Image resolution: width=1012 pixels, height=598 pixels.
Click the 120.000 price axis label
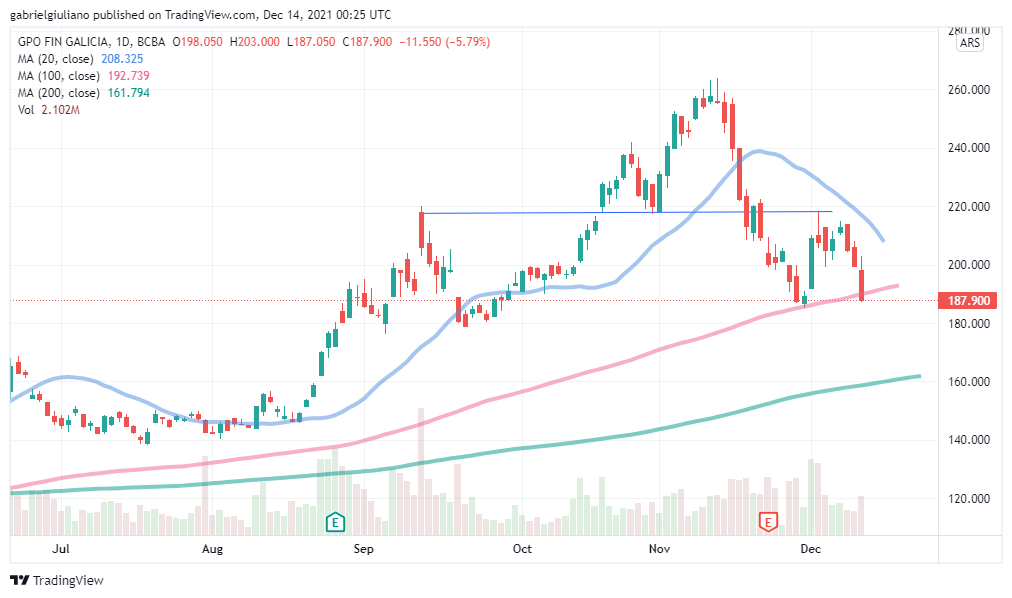point(969,498)
